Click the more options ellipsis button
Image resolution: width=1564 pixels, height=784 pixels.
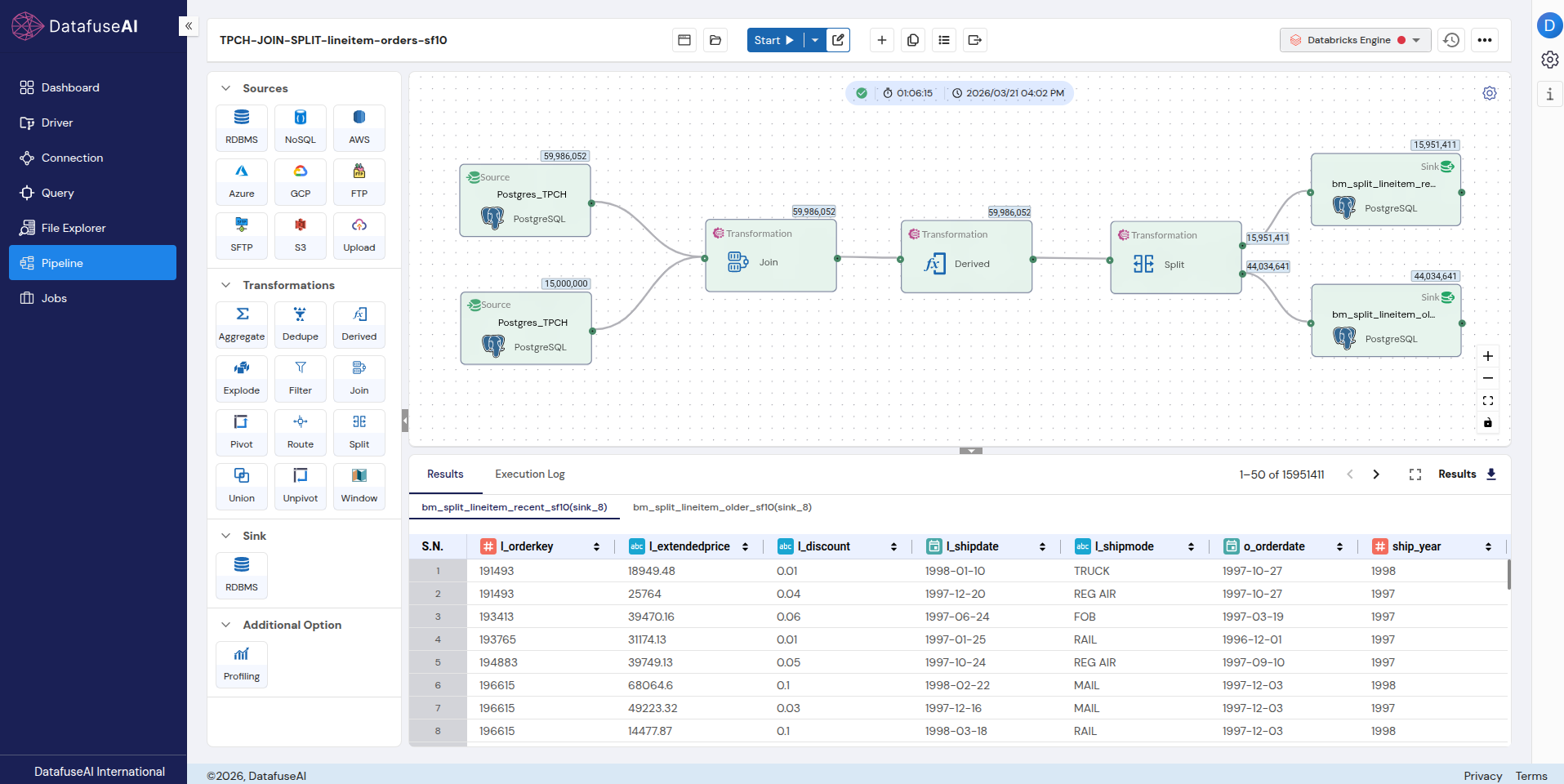click(1485, 40)
